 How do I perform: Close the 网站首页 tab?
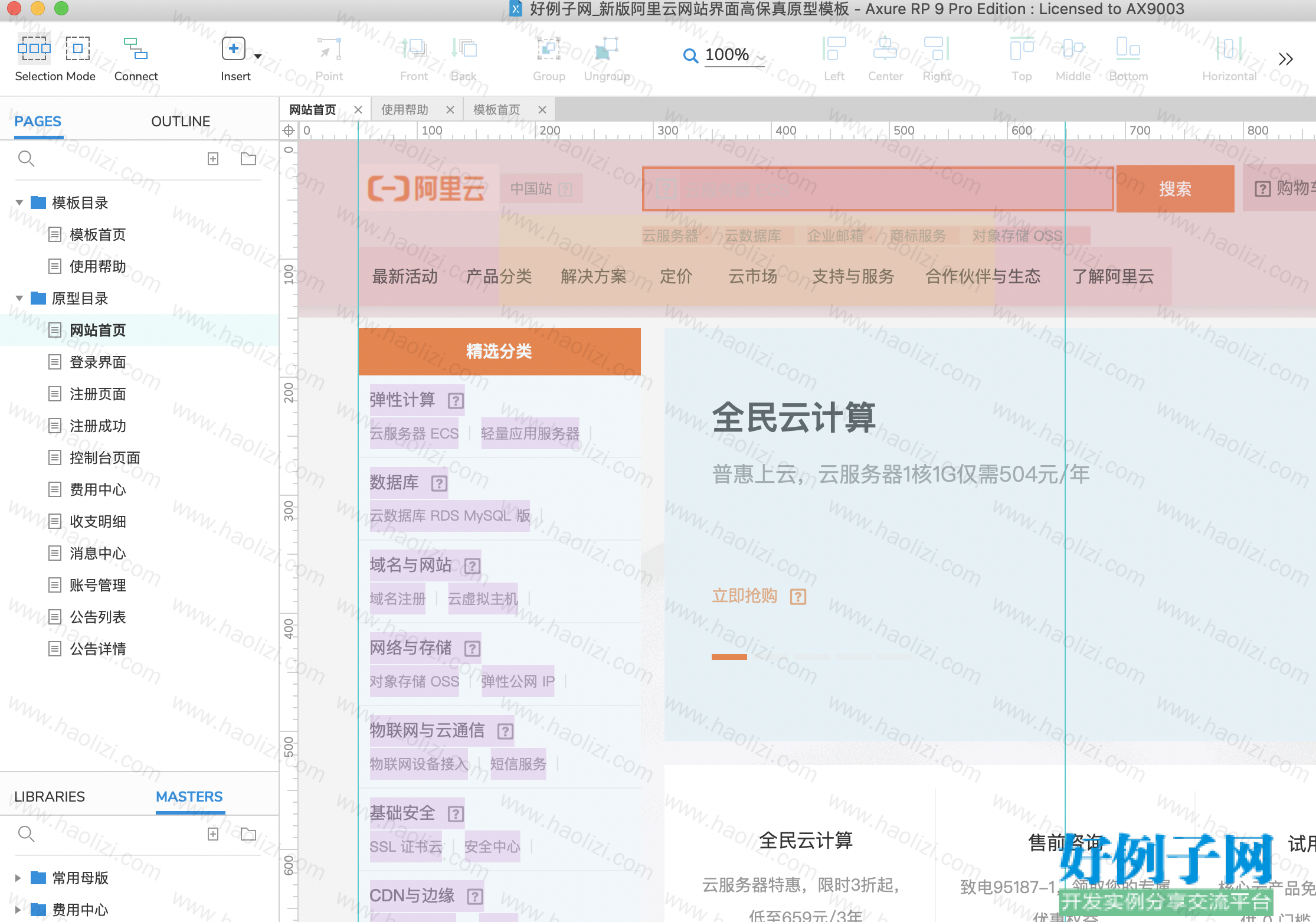358,110
